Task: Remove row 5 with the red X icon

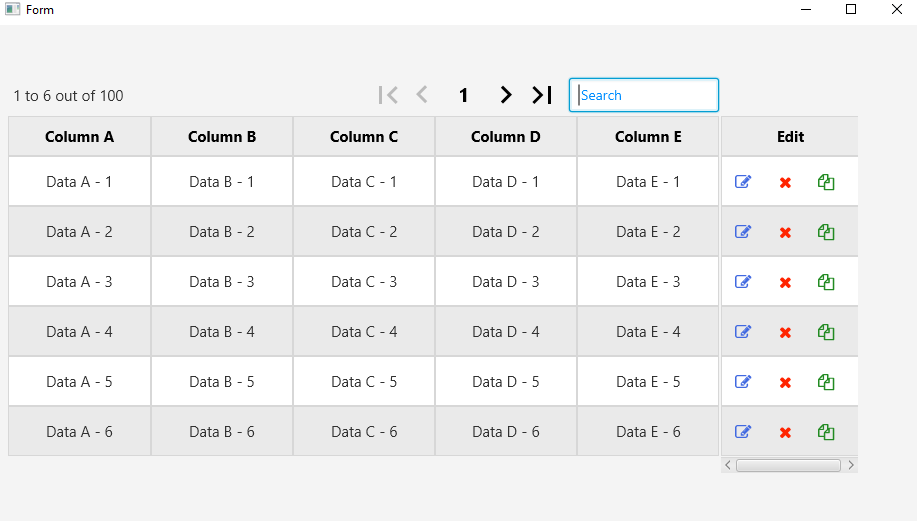Action: pyautogui.click(x=785, y=382)
